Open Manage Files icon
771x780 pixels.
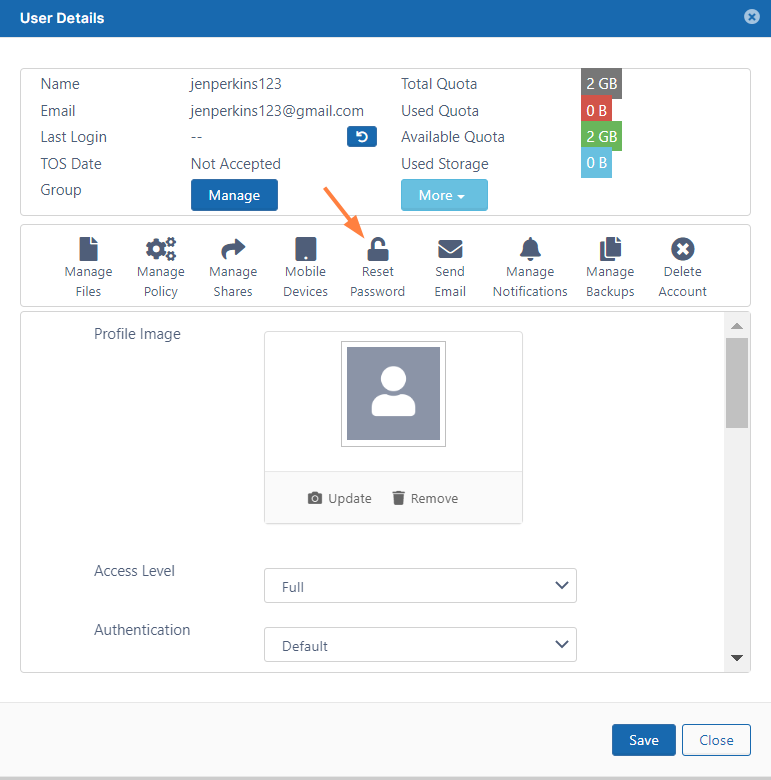[88, 249]
